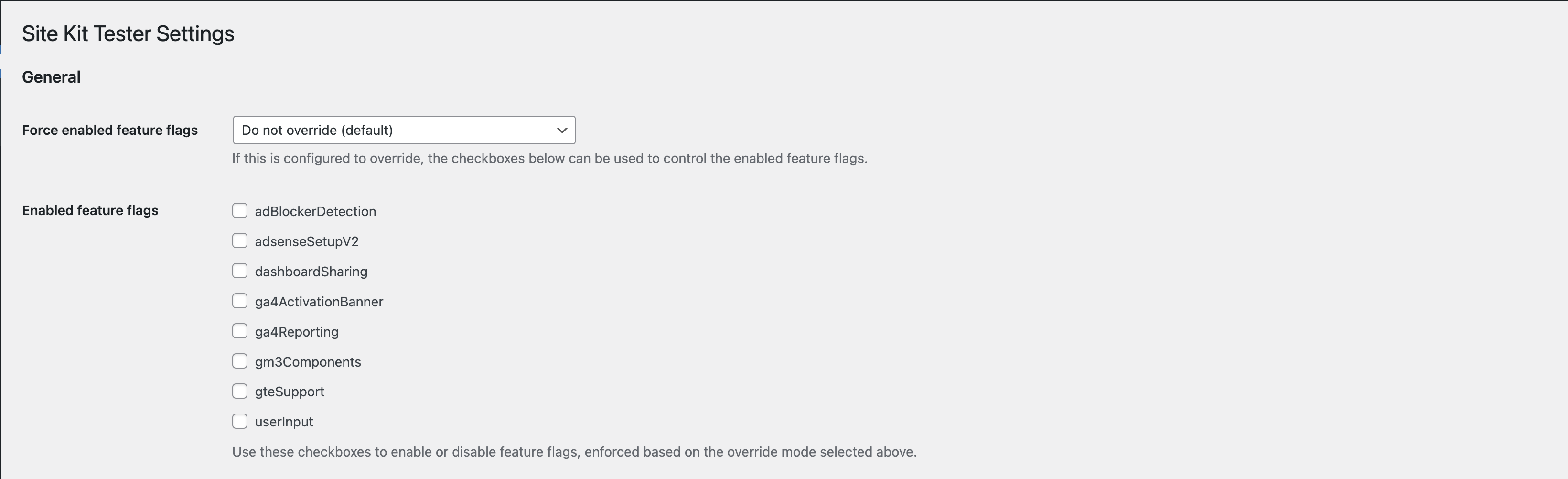Screen dimensions: 1568x479
Task: Click the checkbox usage description text
Action: 573,452
